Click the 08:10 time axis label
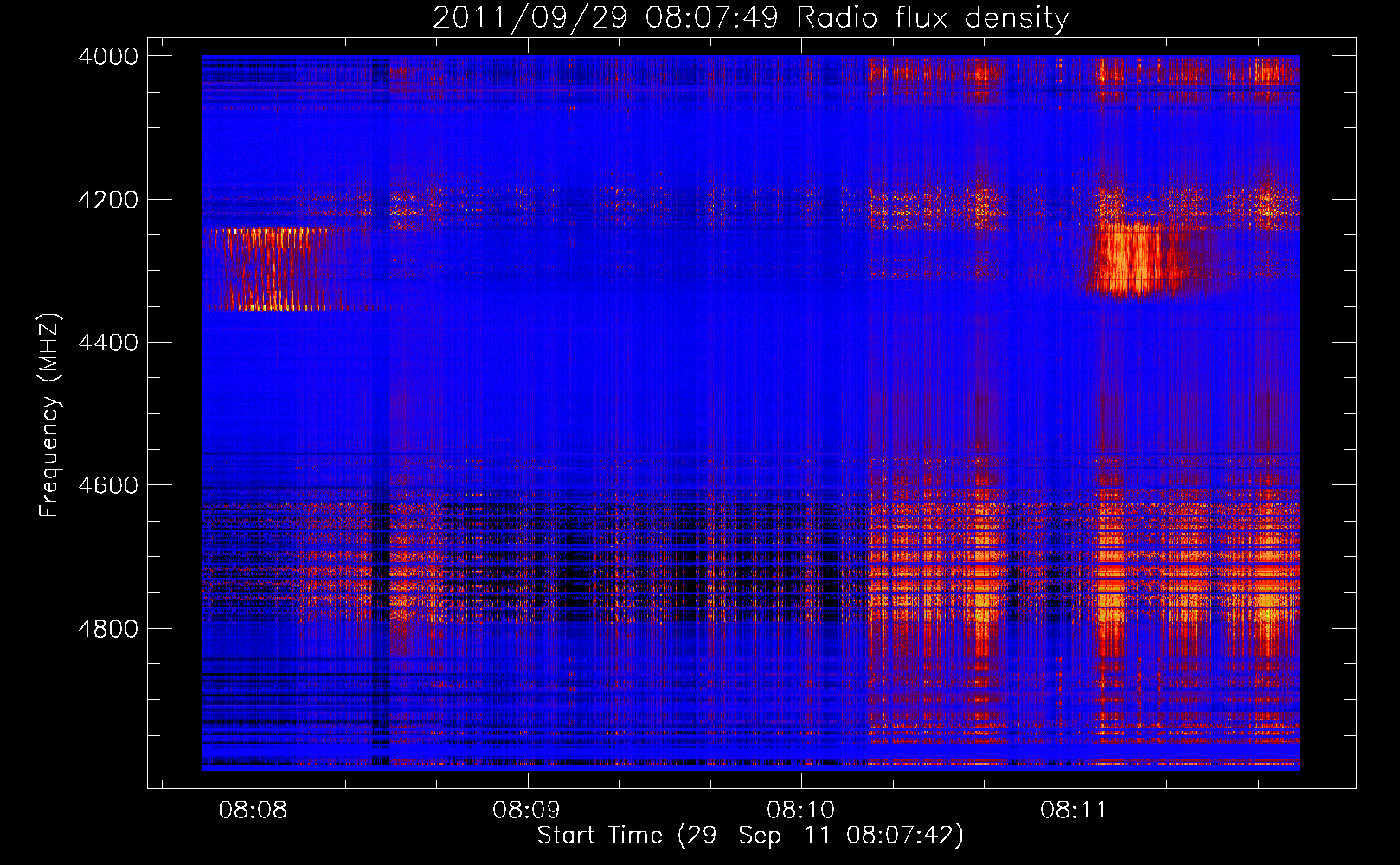The width and height of the screenshot is (1400, 865). [800, 810]
